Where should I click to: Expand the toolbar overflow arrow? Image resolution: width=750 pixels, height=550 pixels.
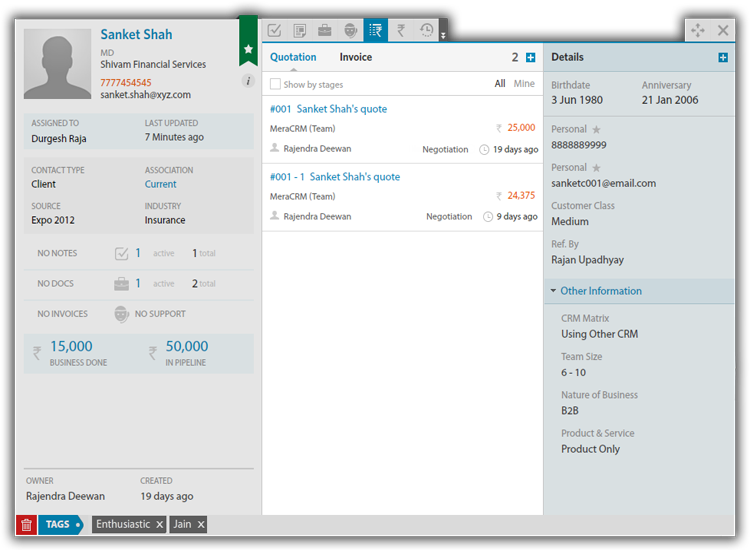point(443,36)
